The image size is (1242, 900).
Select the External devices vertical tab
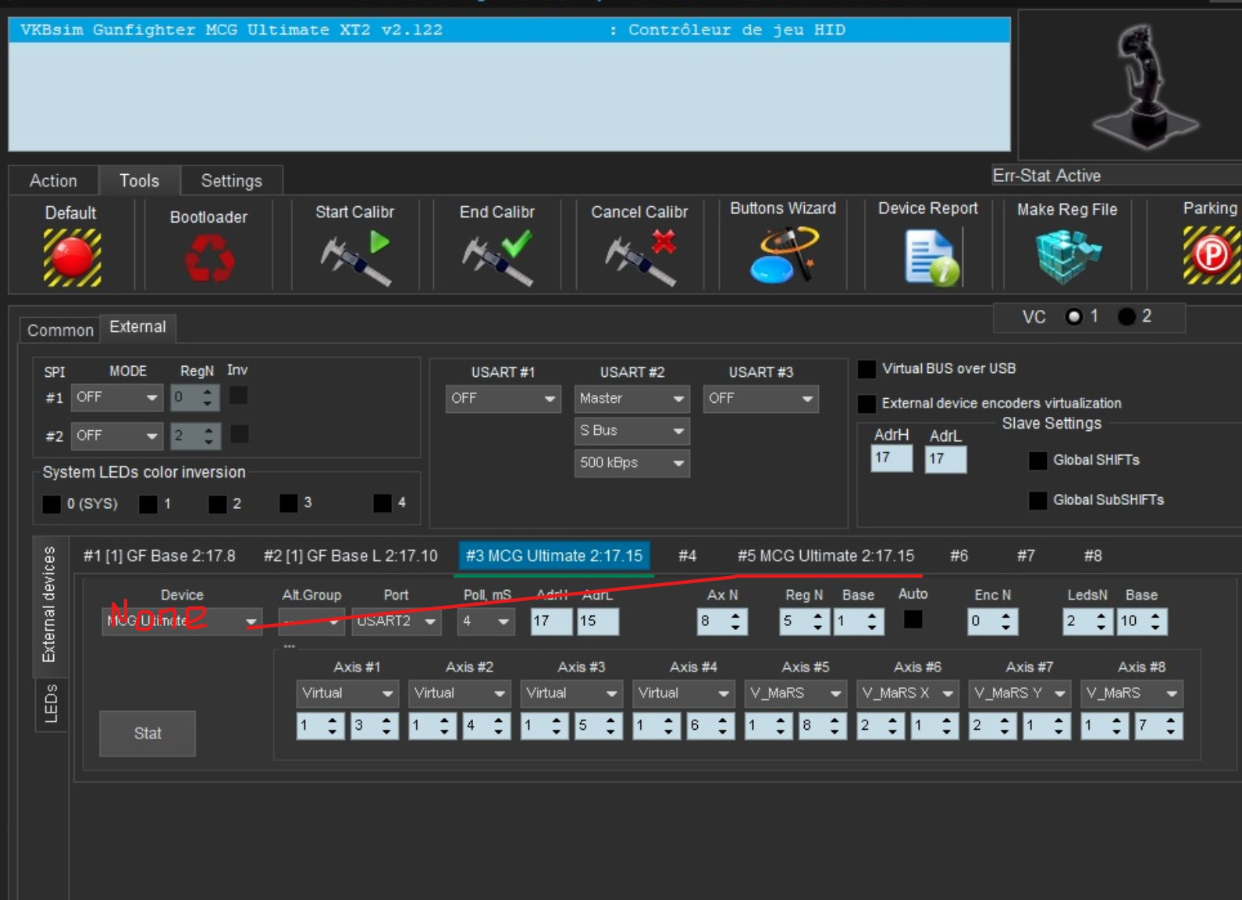(x=49, y=604)
